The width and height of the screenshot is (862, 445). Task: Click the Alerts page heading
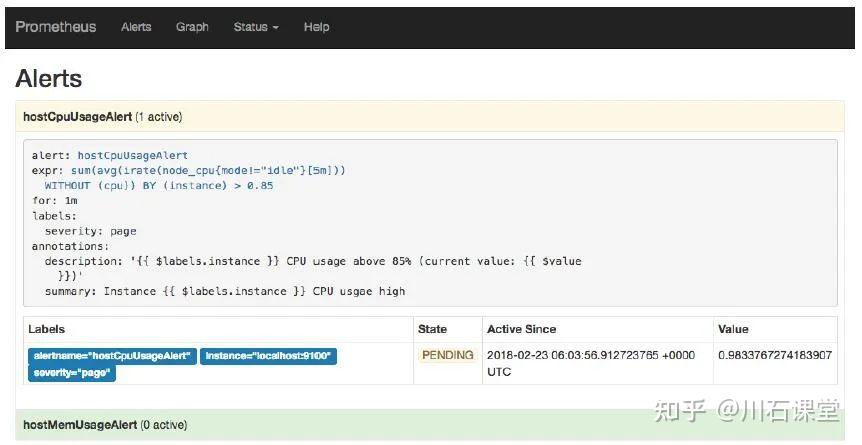49,79
